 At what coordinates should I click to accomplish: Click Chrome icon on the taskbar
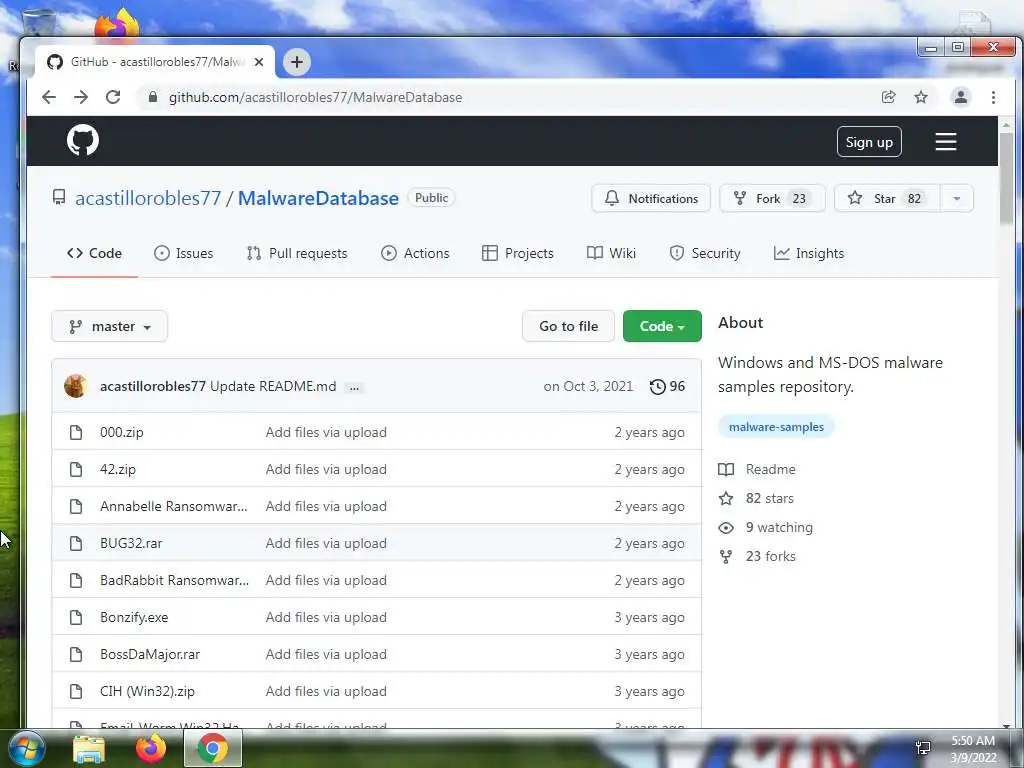point(213,748)
